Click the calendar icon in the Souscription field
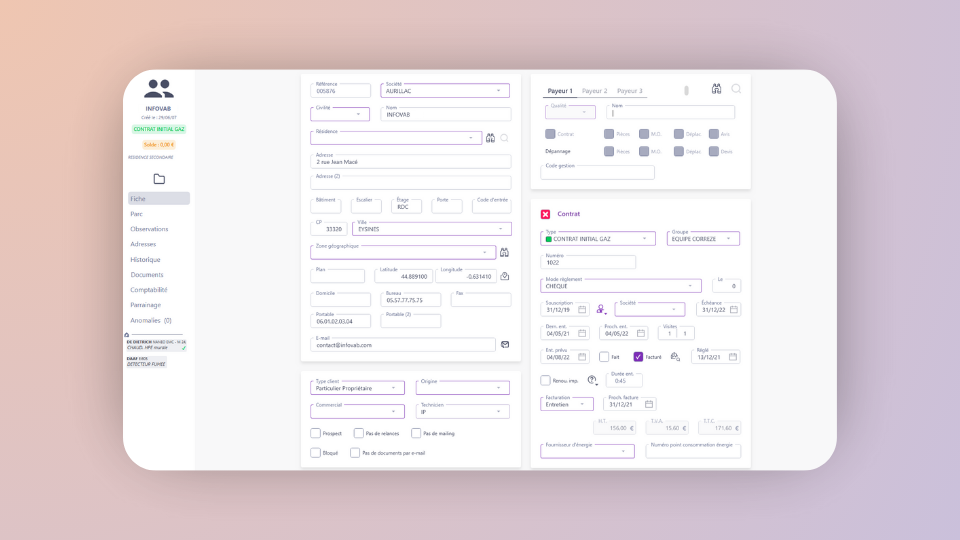Viewport: 960px width, 540px height. (582, 310)
